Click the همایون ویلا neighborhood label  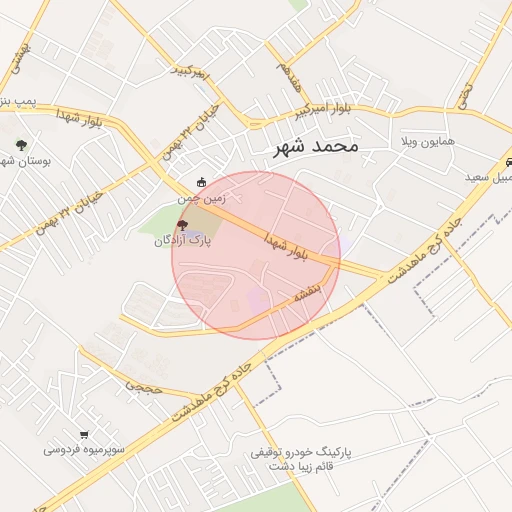point(428,142)
